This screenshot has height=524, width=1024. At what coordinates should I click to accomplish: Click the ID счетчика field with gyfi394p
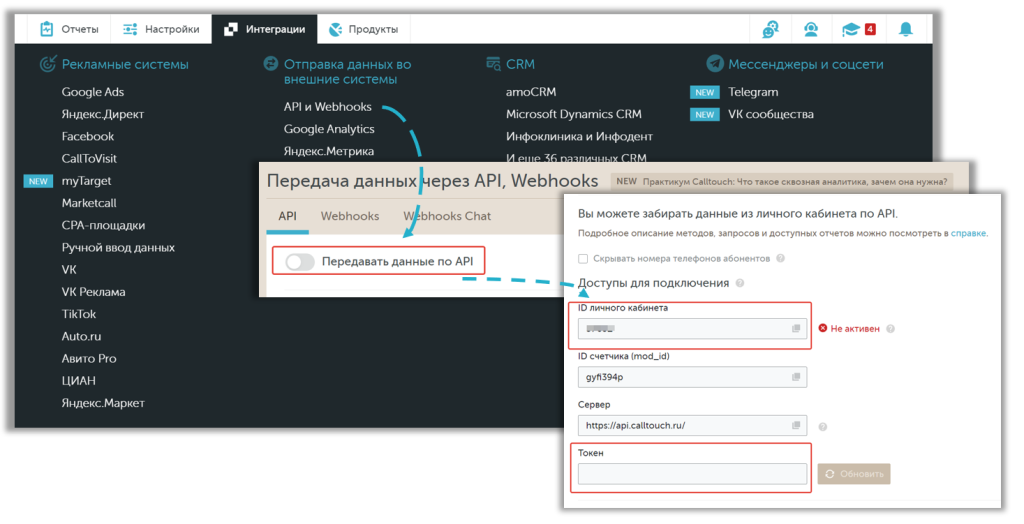coord(692,377)
